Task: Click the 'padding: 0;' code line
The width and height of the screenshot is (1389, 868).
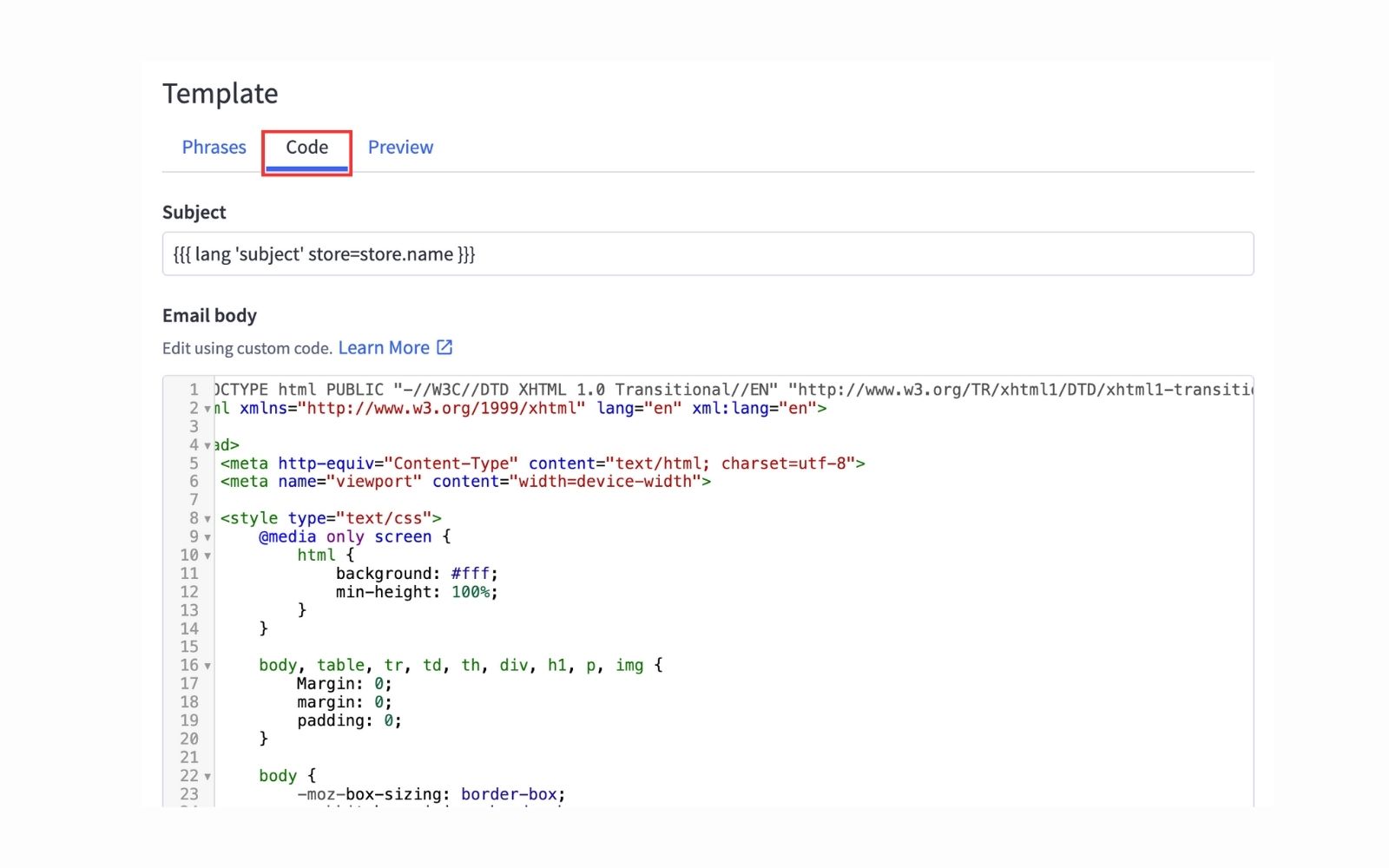Action: coord(349,720)
